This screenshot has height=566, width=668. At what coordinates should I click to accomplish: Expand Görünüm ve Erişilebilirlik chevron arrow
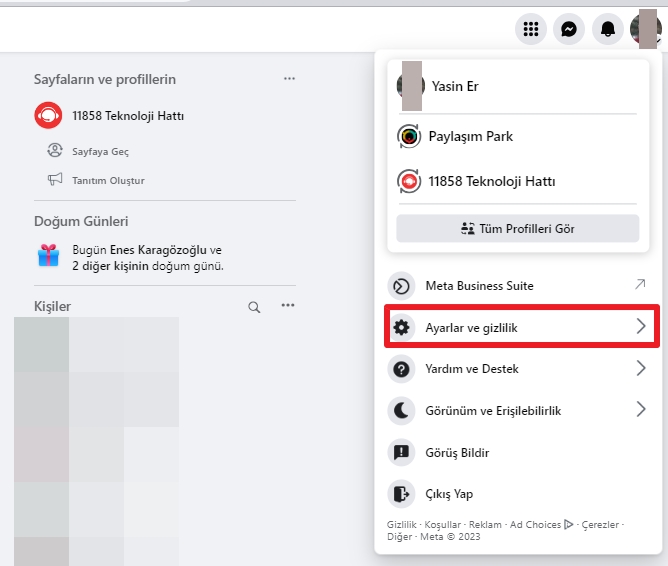click(641, 409)
